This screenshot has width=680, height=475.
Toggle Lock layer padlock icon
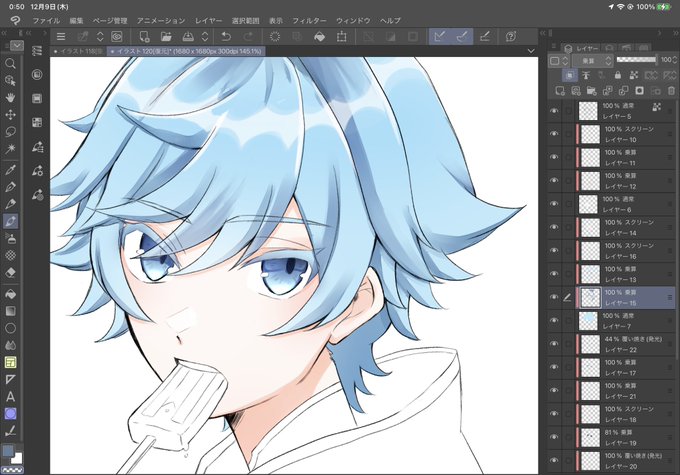click(618, 75)
